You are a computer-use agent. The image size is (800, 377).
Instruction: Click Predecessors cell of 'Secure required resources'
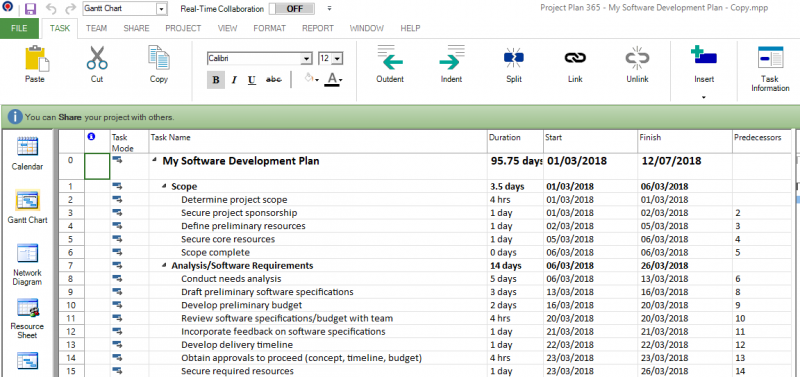click(761, 371)
